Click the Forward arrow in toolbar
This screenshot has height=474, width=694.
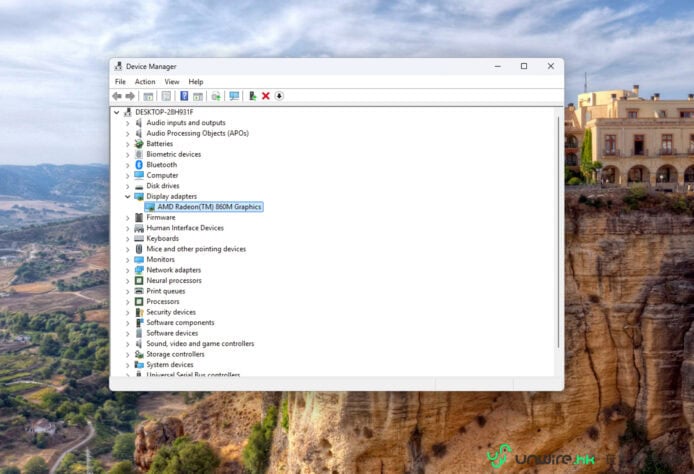pyautogui.click(x=130, y=96)
